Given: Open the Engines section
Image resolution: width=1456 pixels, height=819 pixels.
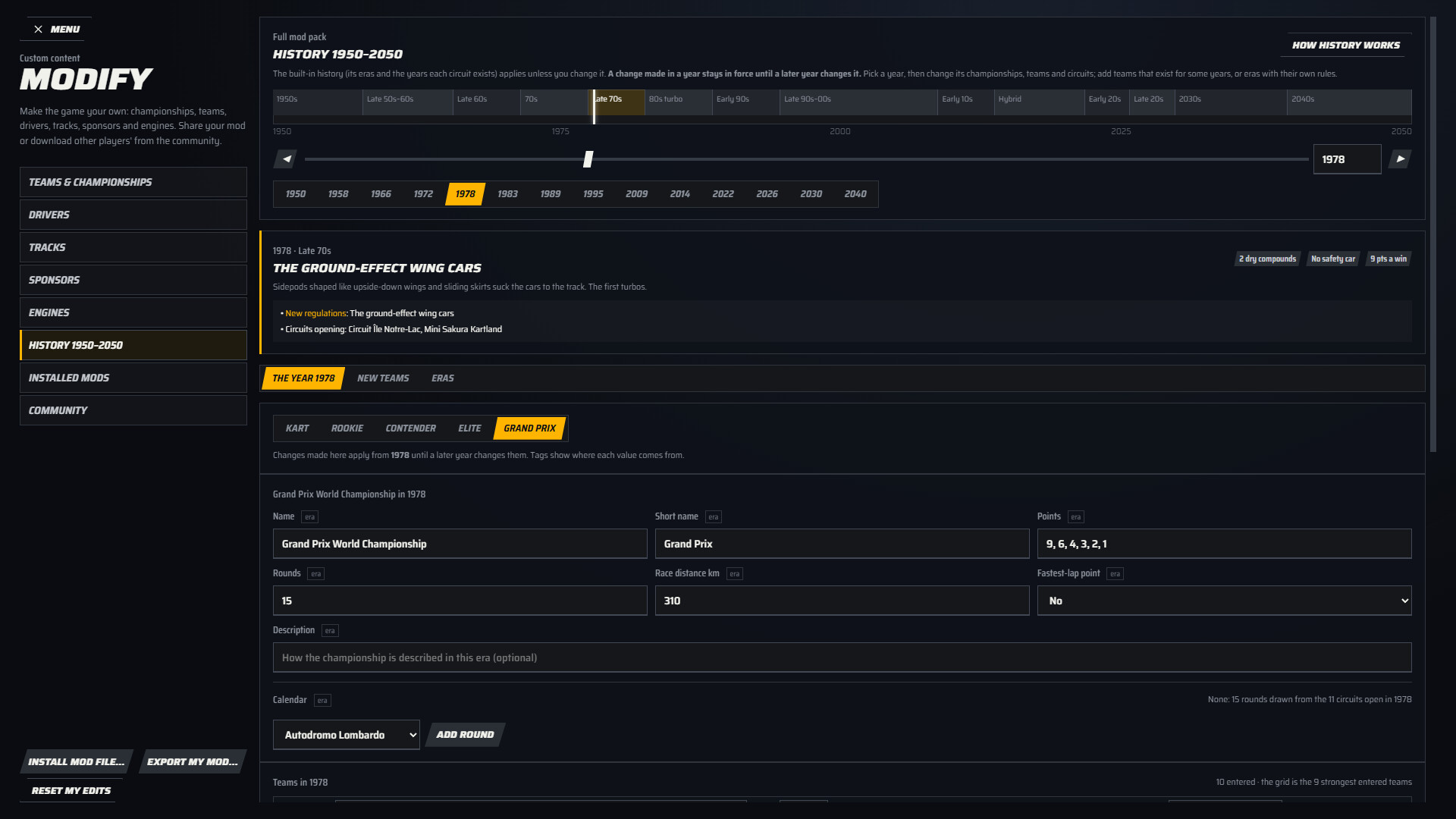Looking at the screenshot, I should coord(133,312).
